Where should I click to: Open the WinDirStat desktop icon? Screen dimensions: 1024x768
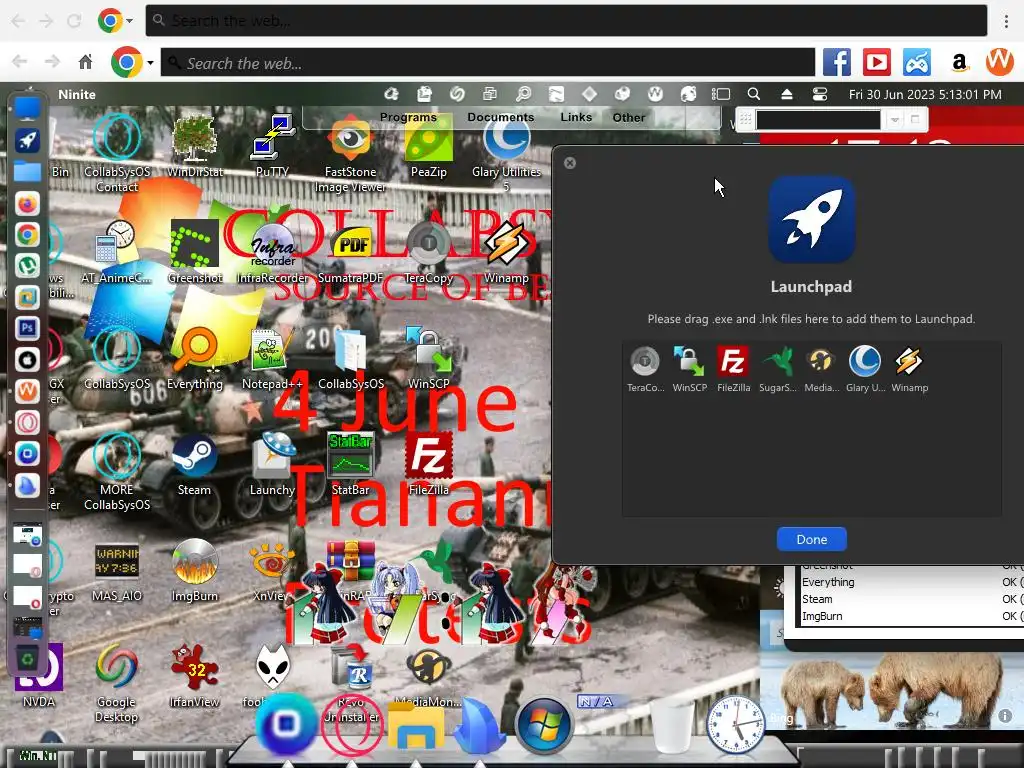(195, 146)
